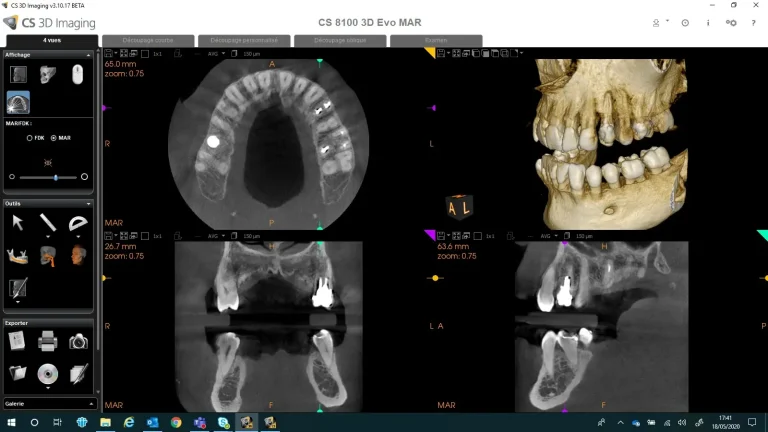Select the image annotation pencil tool

coord(18,288)
